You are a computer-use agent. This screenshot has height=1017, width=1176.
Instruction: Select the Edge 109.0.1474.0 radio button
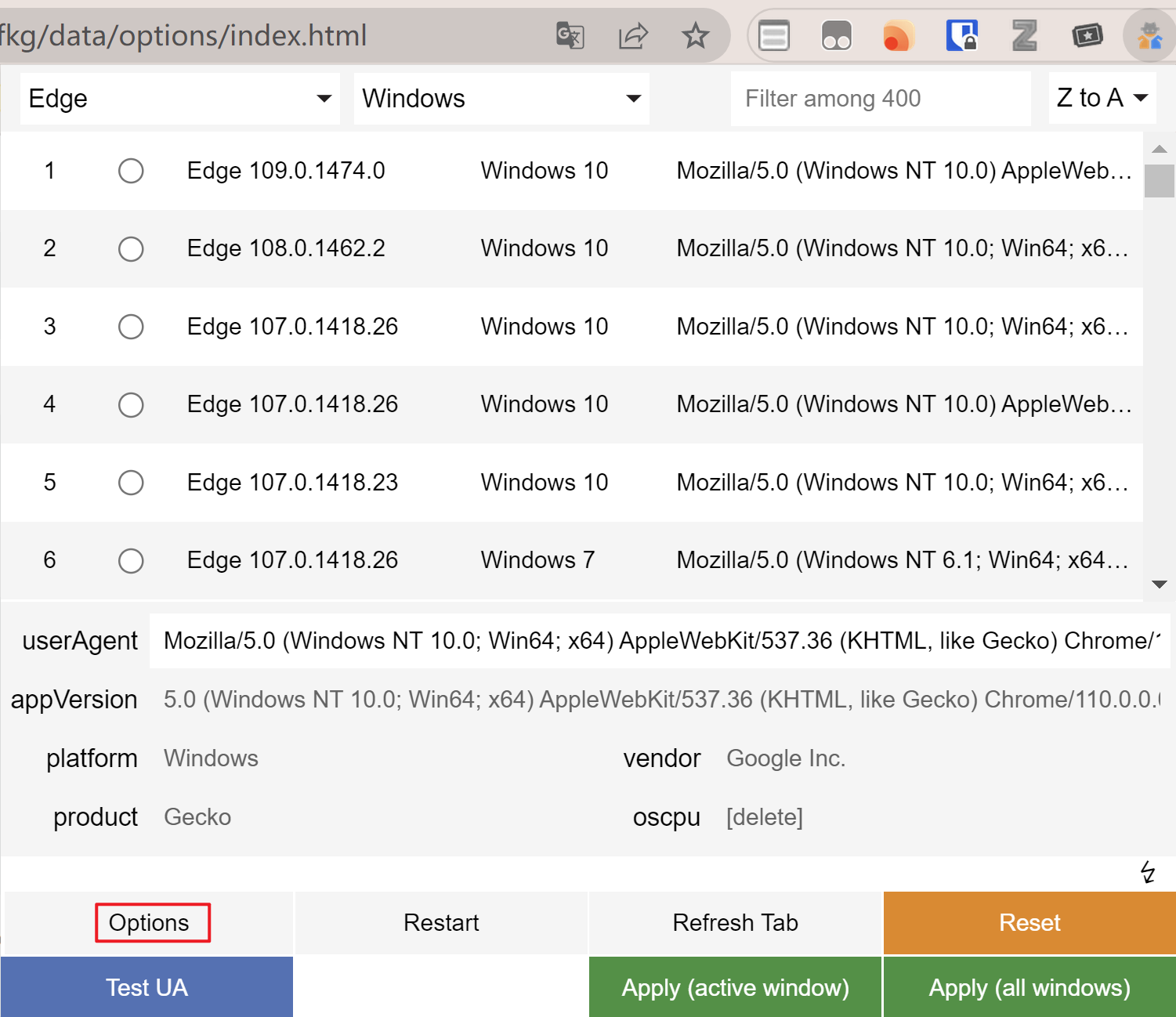pyautogui.click(x=131, y=171)
